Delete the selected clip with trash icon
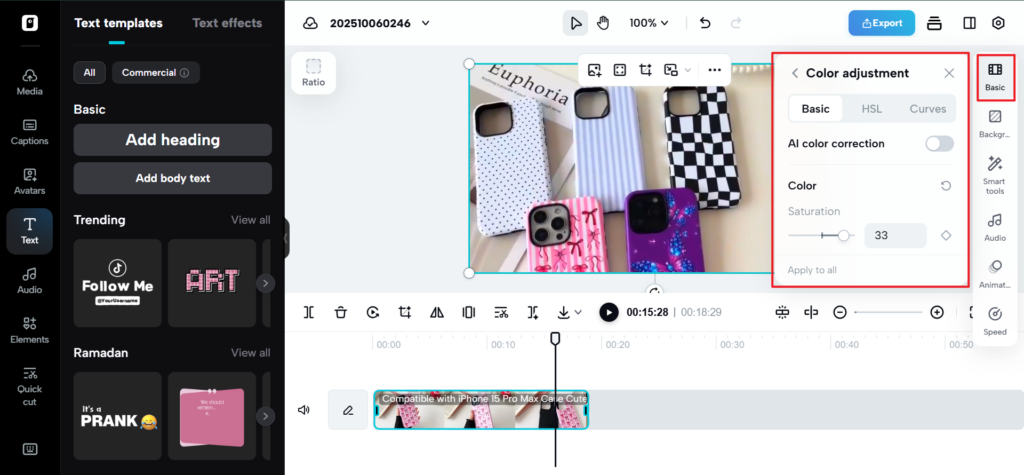The image size is (1024, 475). tap(340, 312)
